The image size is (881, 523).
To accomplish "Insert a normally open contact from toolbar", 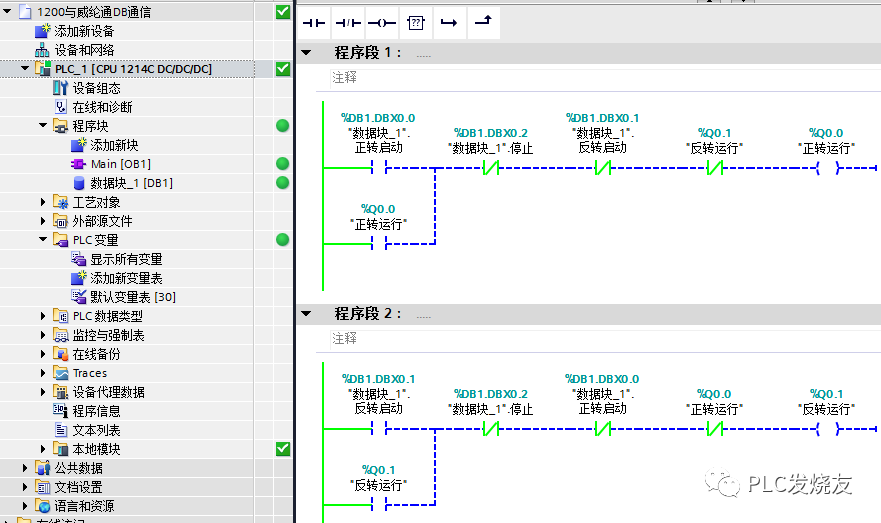I will click(x=314, y=23).
